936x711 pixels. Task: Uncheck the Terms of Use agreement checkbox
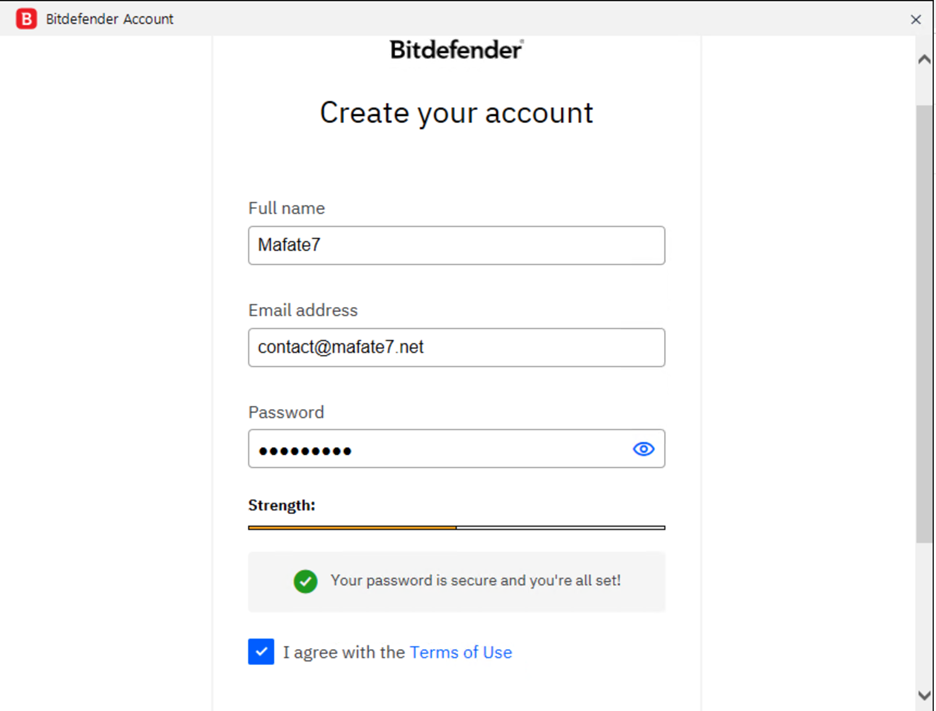261,652
